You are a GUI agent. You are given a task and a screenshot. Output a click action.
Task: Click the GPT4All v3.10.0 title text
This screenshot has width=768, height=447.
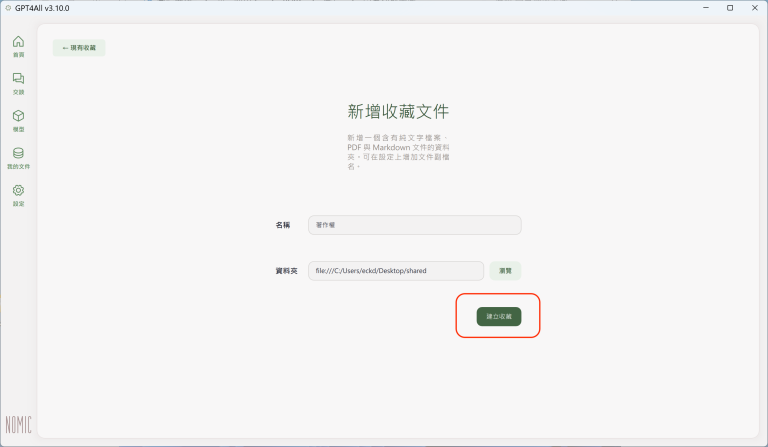(x=43, y=7)
